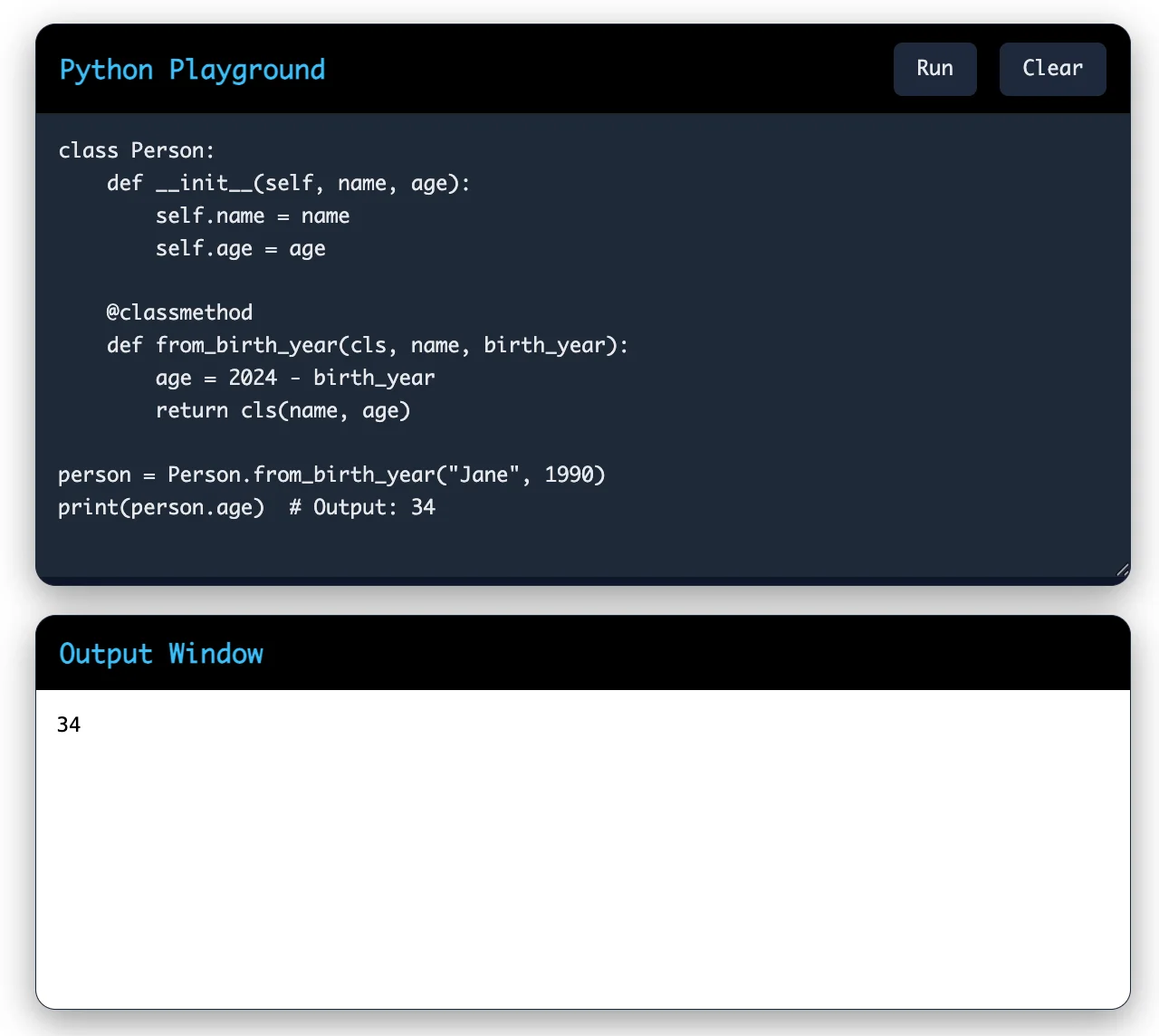The height and width of the screenshot is (1036, 1159).
Task: Click the 'age = 2024 - birth_year' line
Action: click(295, 378)
